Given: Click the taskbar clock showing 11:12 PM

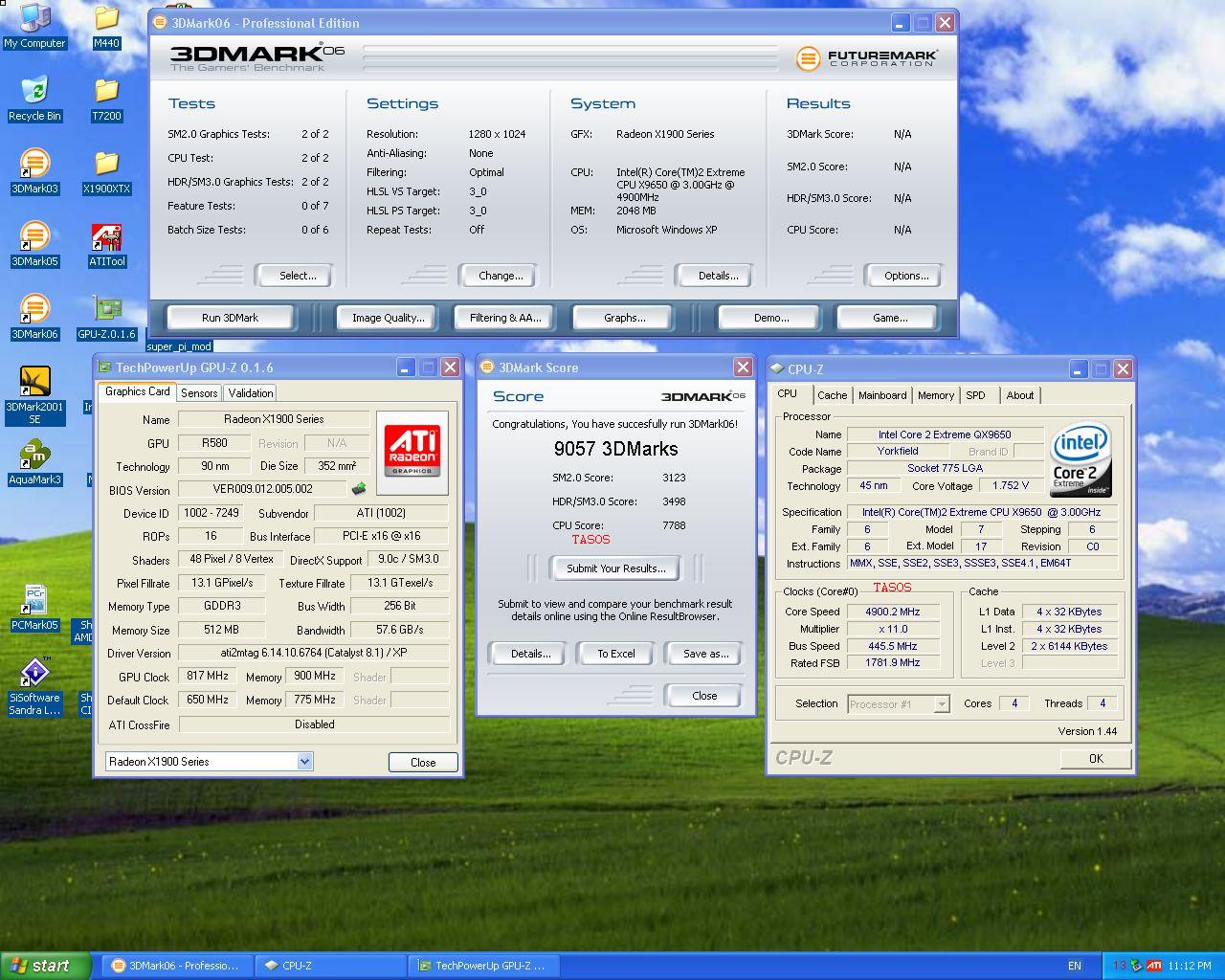Looking at the screenshot, I should pyautogui.click(x=1190, y=966).
